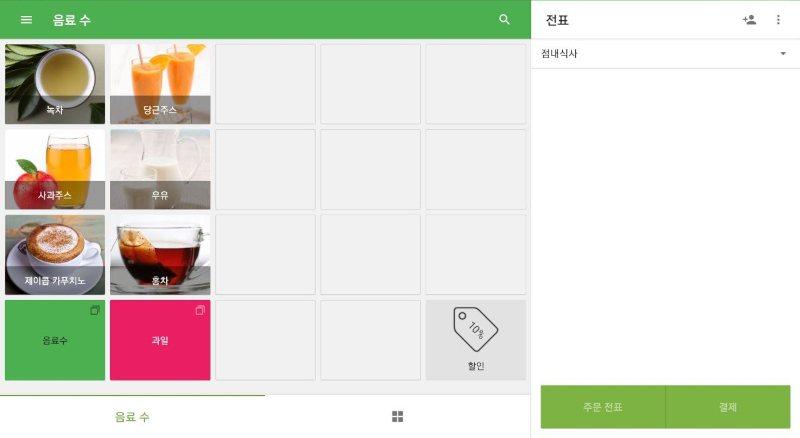Add 당근주스 carrot juice item
The image size is (800, 438).
pyautogui.click(x=160, y=84)
